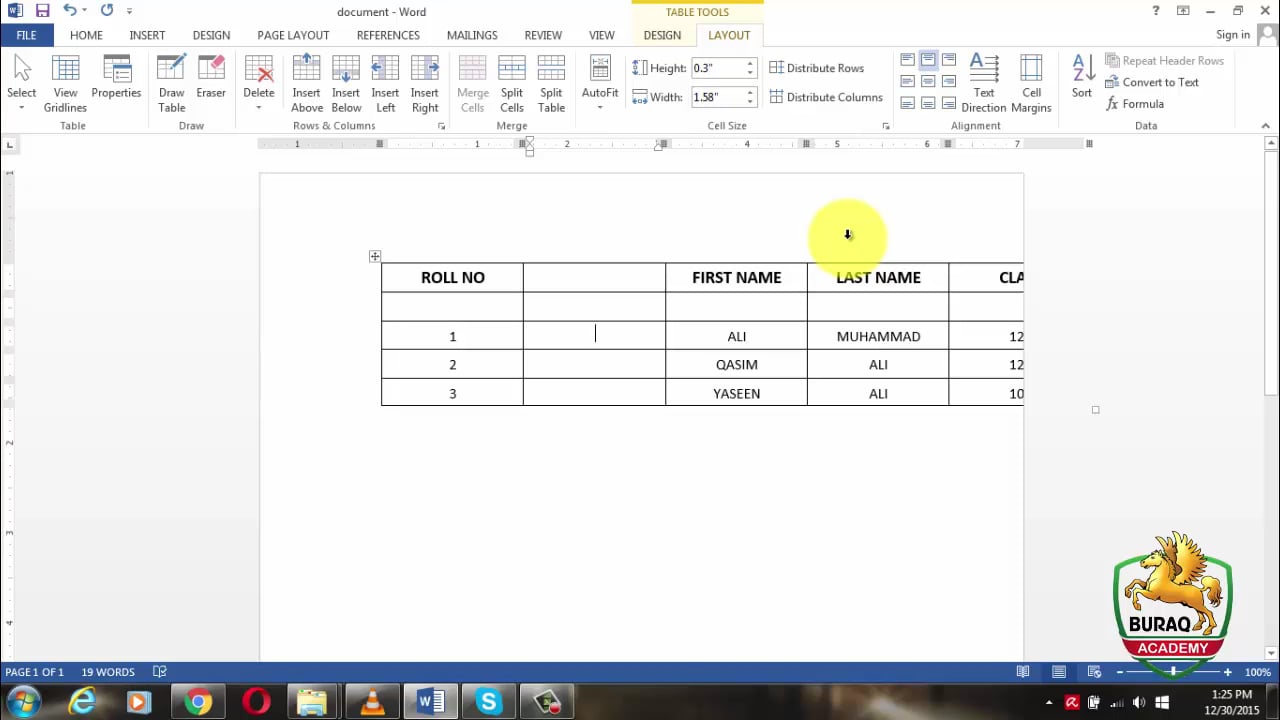Click Insert Below
Viewport: 1280px width, 720px height.
tap(346, 82)
